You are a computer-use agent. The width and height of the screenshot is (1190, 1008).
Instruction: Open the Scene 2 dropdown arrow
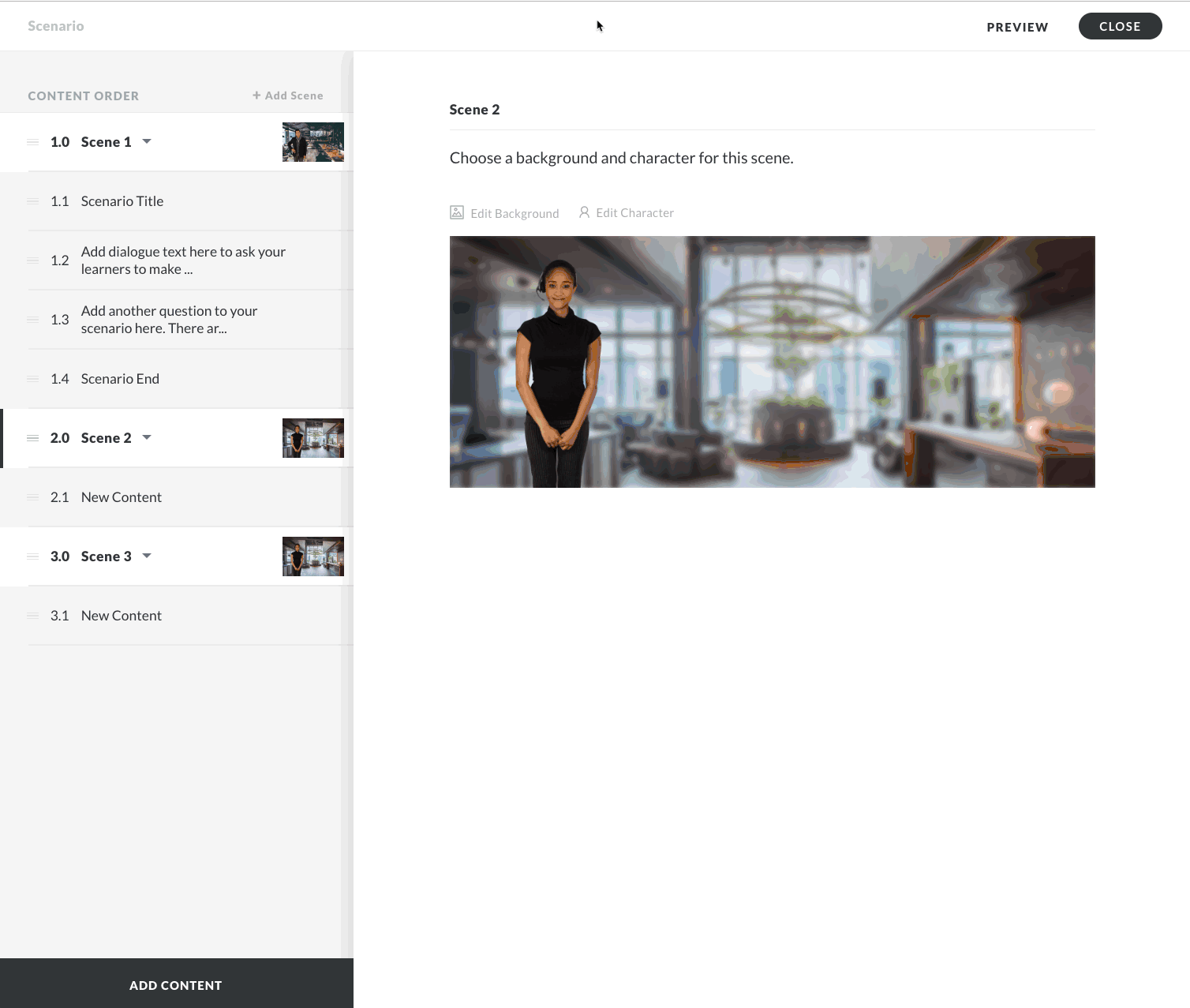[147, 437]
